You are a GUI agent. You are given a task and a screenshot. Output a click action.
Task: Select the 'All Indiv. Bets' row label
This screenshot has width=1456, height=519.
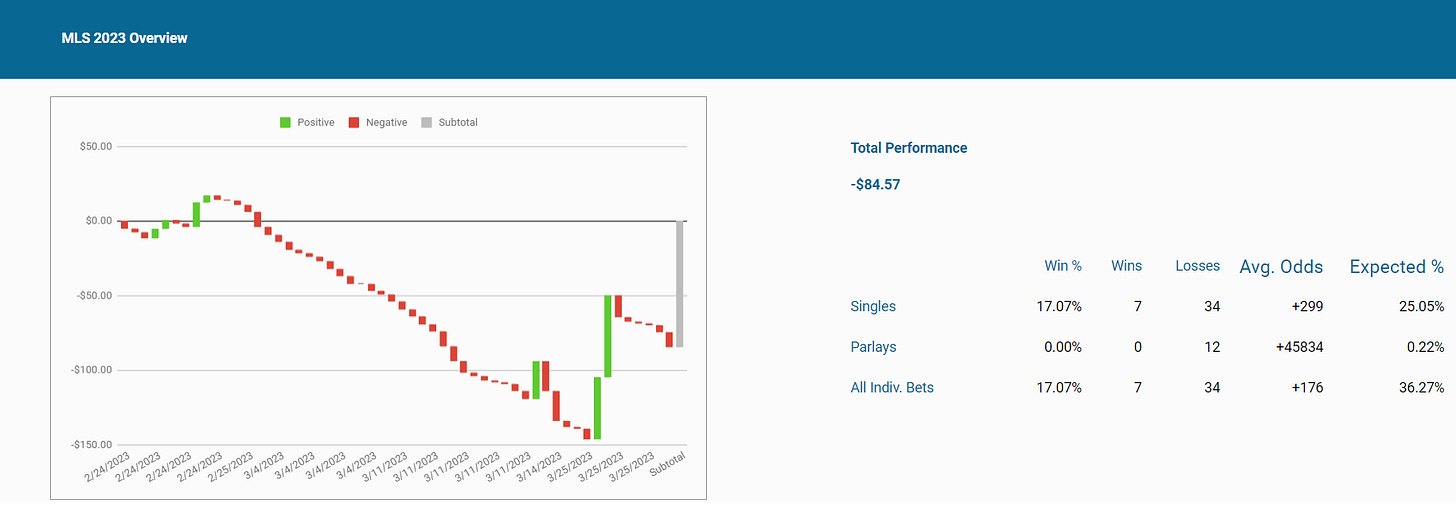tap(892, 387)
